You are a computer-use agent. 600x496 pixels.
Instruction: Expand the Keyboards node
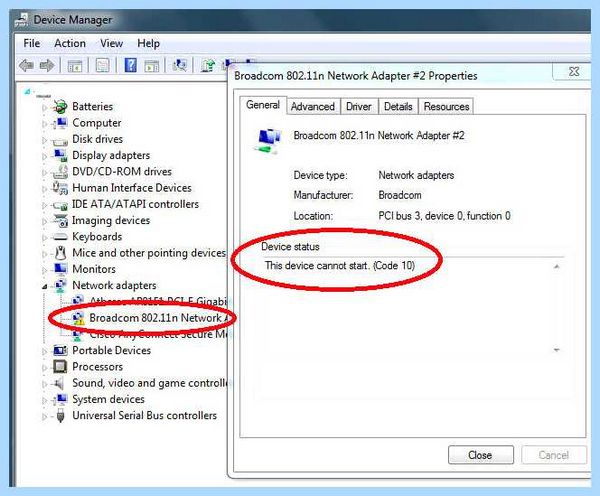(x=44, y=238)
